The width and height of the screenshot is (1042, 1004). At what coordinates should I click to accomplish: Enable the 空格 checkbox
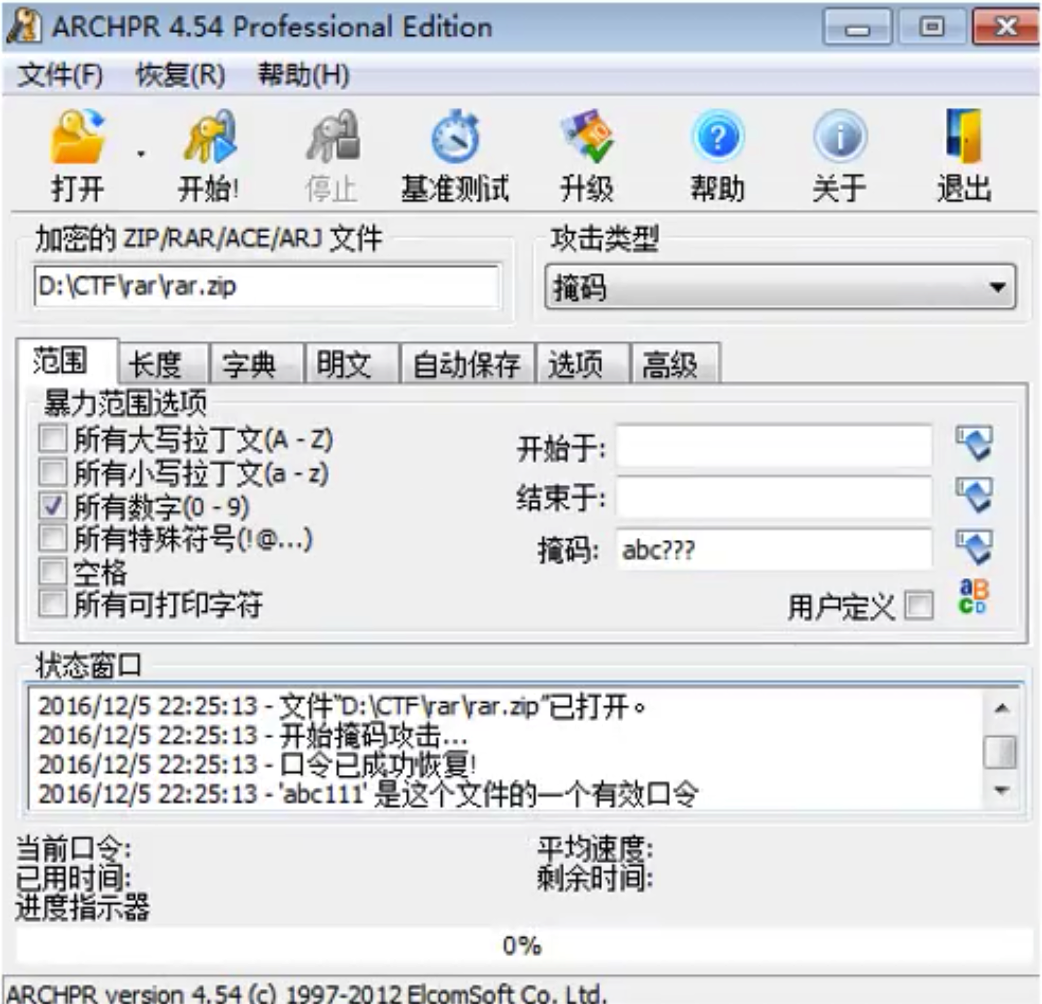pos(52,571)
